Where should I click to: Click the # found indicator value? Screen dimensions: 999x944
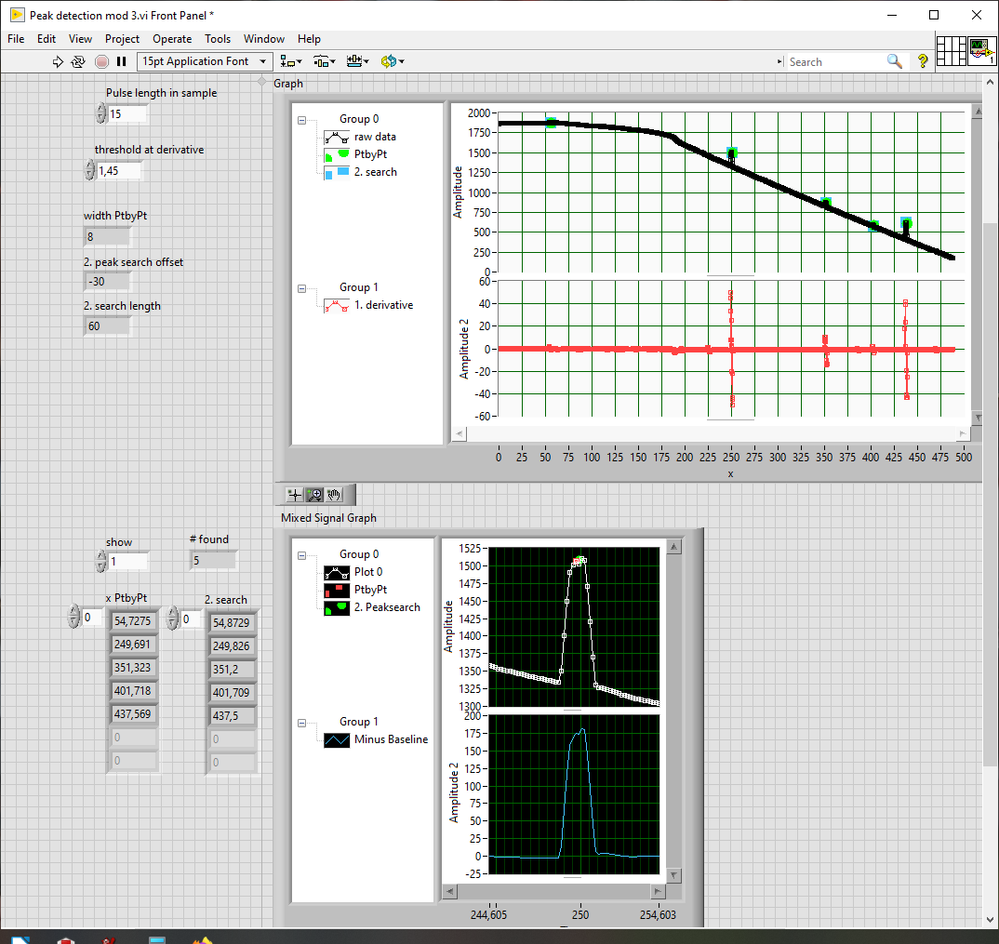(x=213, y=561)
